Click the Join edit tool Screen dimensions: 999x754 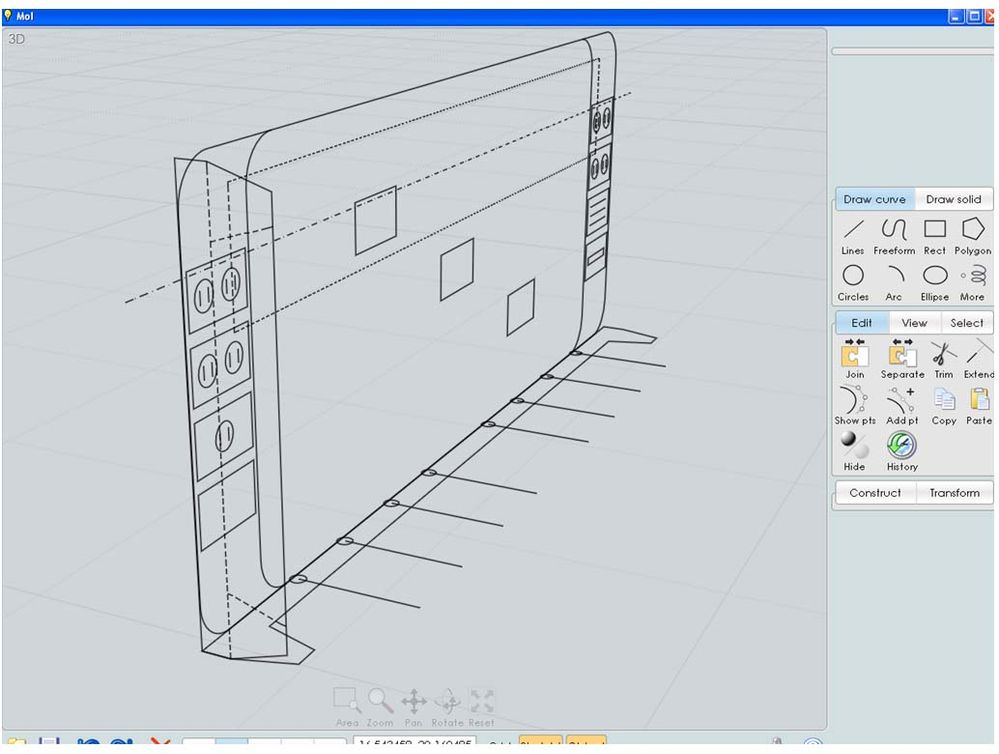coord(854,359)
